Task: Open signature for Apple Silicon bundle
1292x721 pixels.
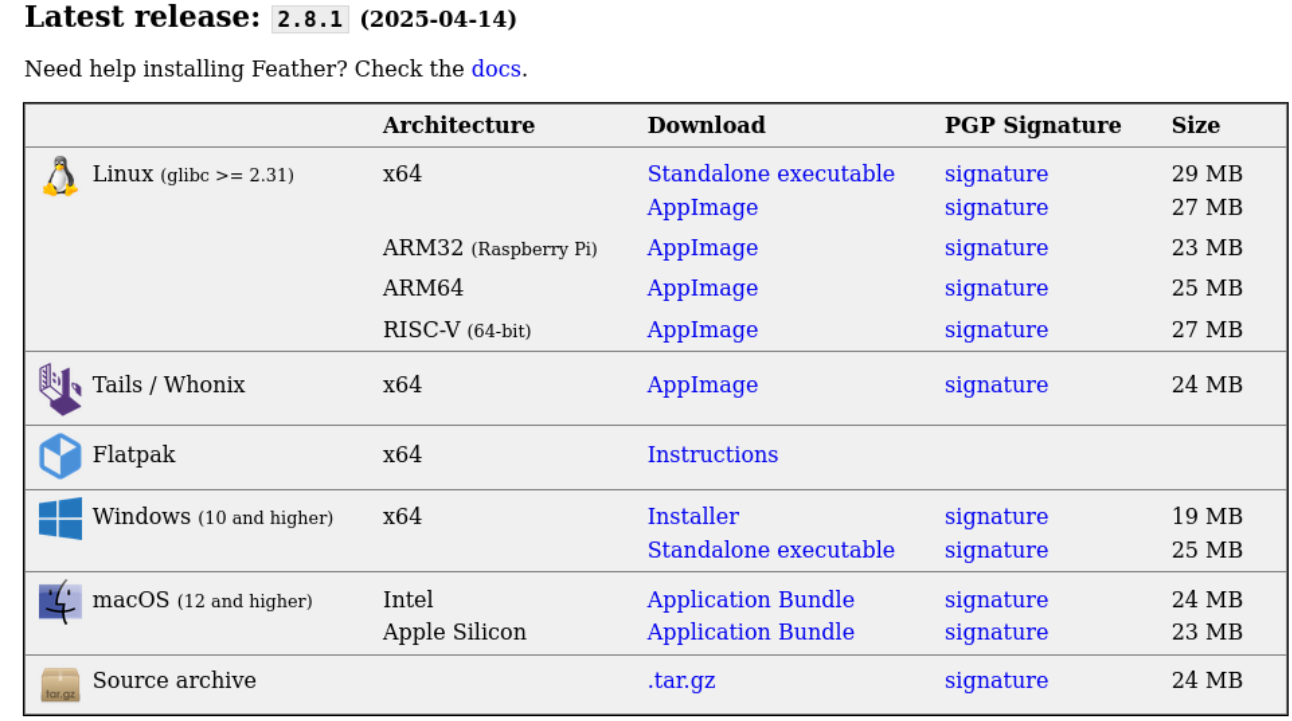Action: tap(996, 632)
